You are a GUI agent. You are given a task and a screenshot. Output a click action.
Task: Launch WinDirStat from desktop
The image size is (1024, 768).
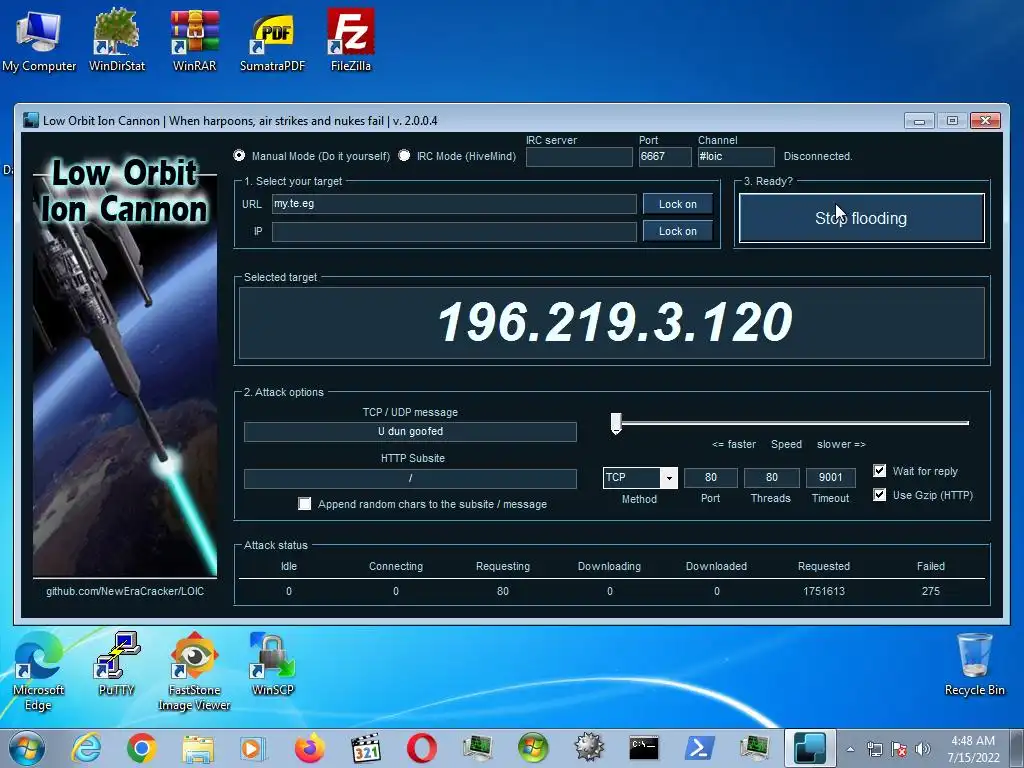(x=117, y=40)
